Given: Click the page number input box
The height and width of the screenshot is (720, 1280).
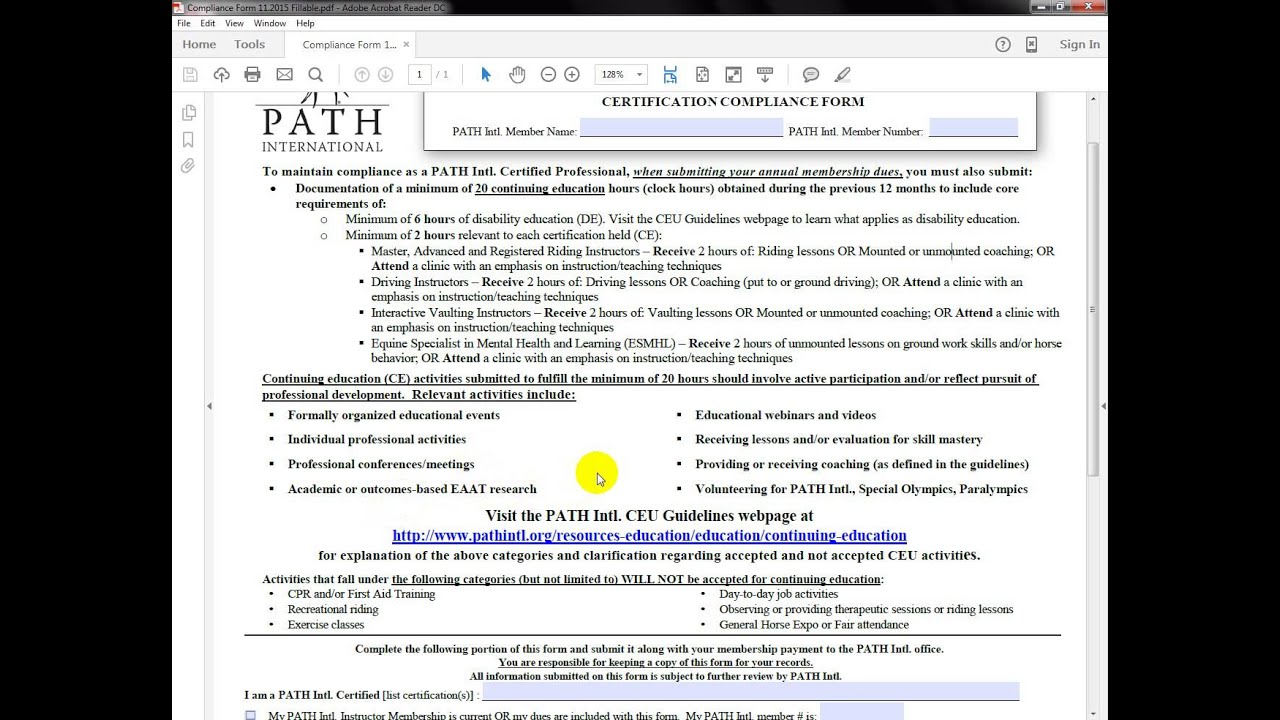Looking at the screenshot, I should [x=419, y=75].
